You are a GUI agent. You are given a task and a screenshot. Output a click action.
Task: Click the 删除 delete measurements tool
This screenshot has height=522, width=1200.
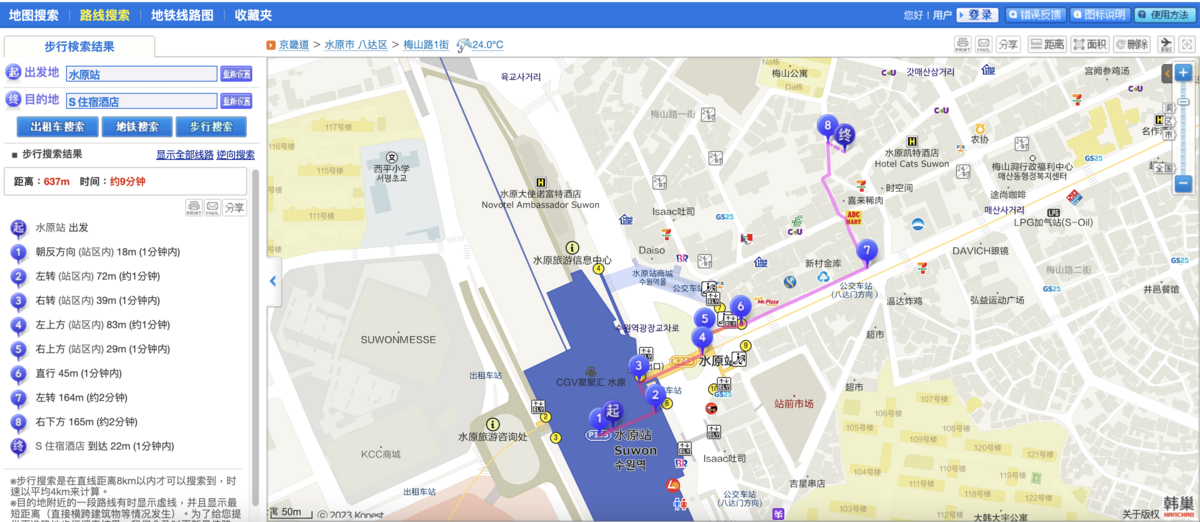1131,45
